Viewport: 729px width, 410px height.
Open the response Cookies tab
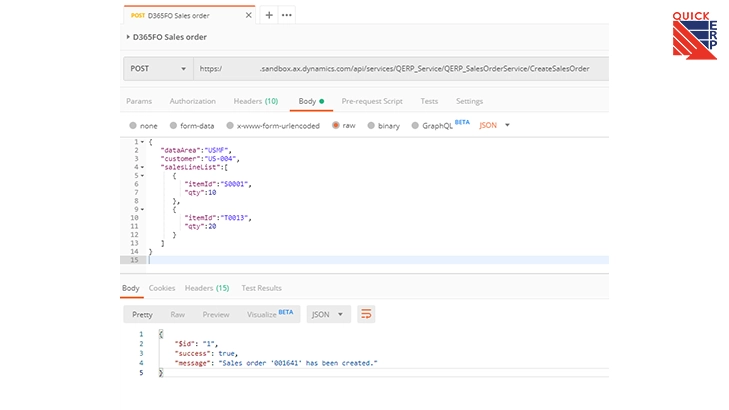click(162, 288)
